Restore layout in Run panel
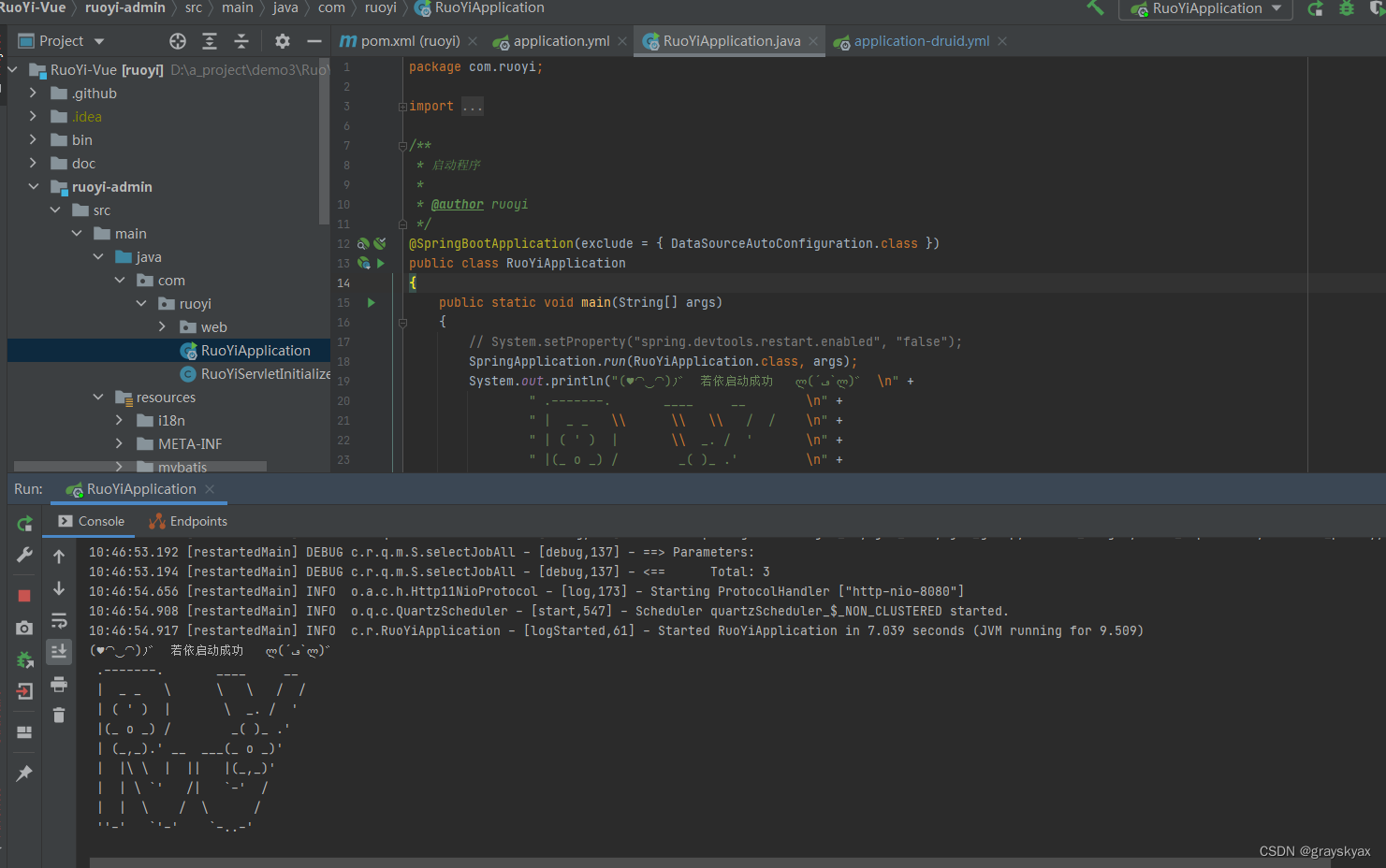Viewport: 1386px width, 868px height. (x=24, y=732)
